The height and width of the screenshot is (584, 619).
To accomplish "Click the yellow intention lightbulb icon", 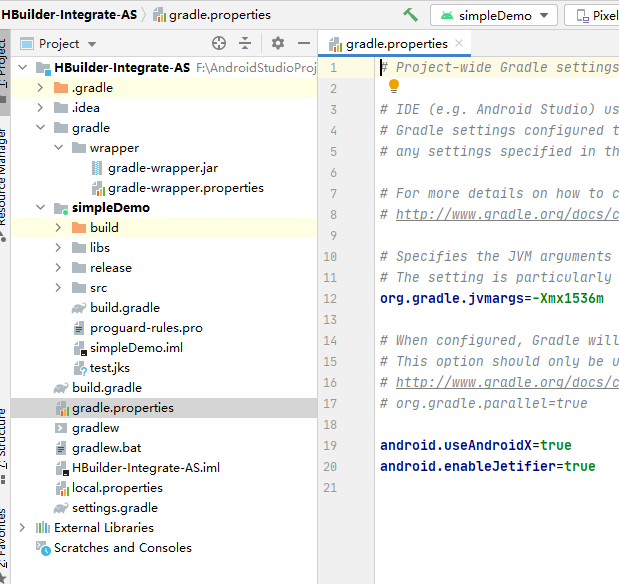I will click(394, 86).
